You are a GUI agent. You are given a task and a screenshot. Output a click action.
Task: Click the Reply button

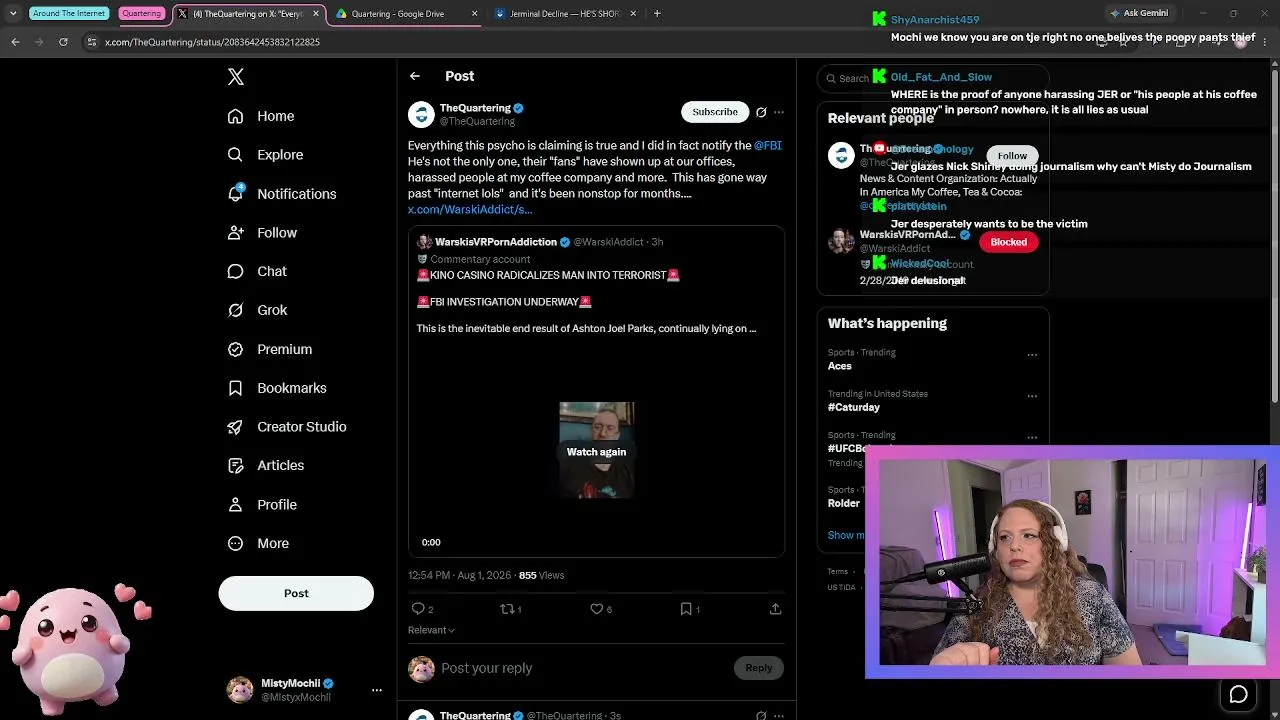pos(759,668)
